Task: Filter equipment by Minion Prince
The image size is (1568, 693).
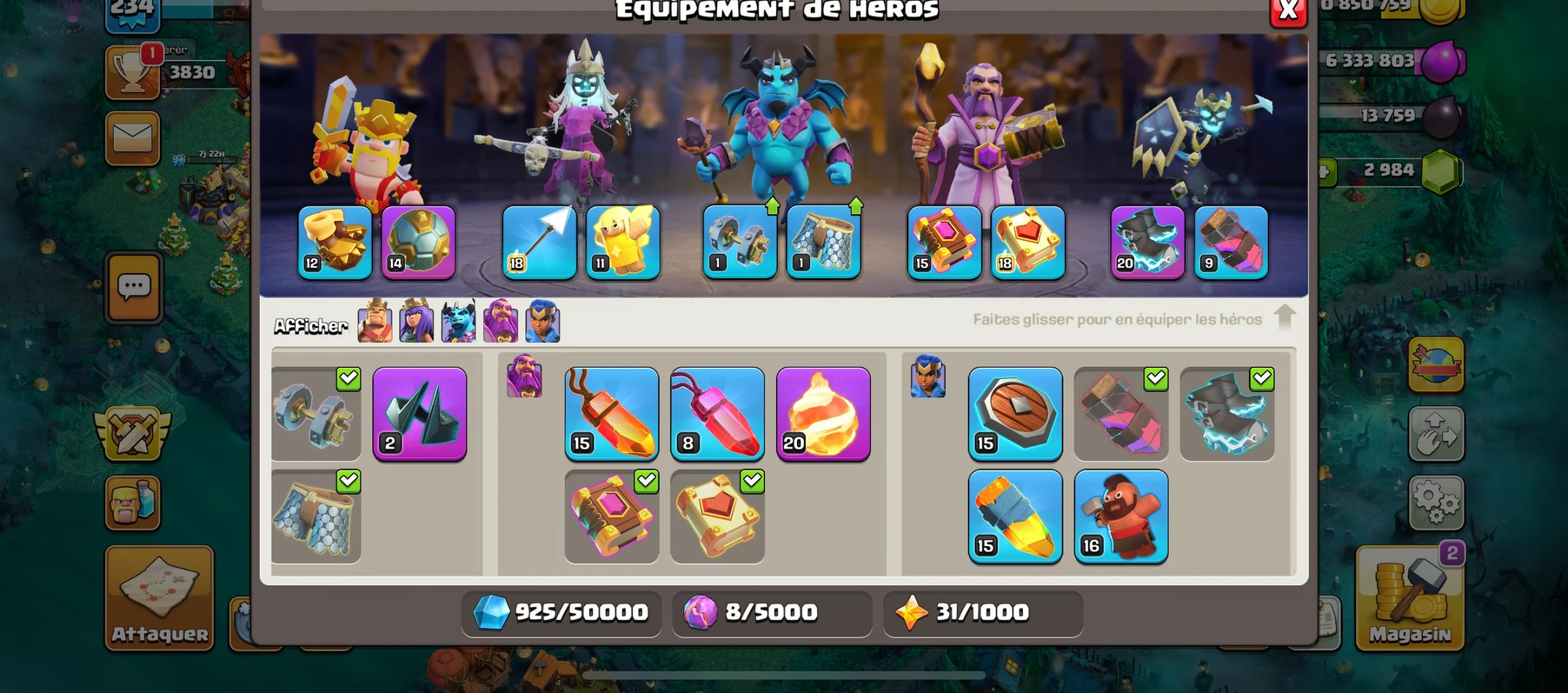Action: coord(458,321)
